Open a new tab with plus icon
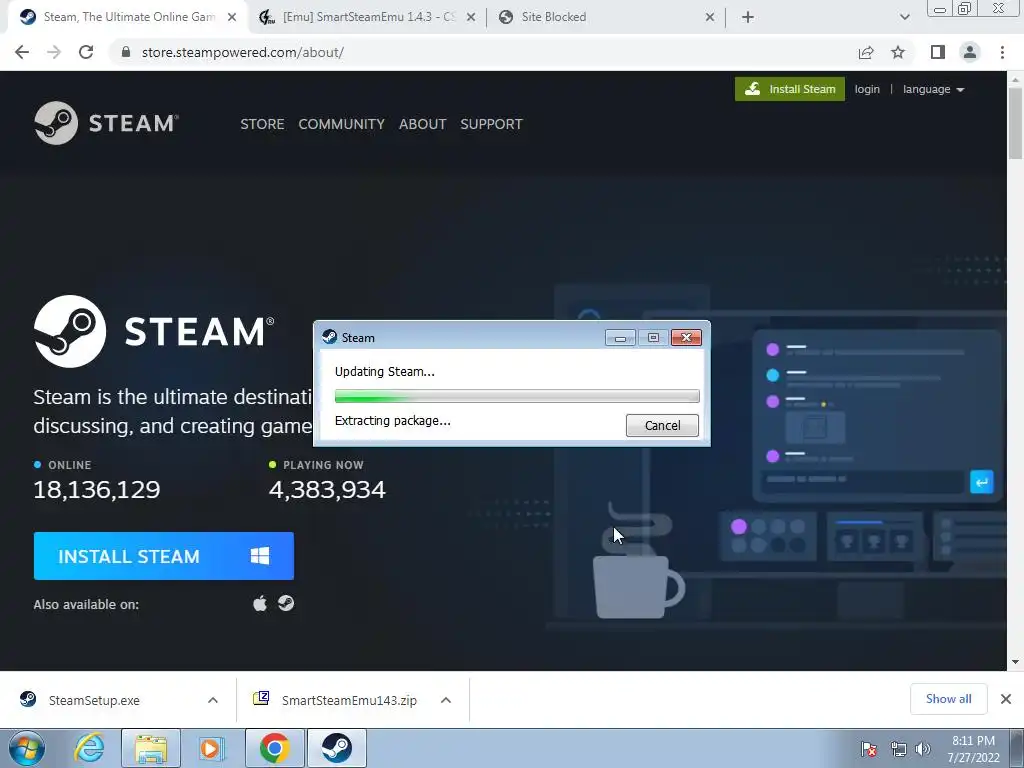 point(748,17)
